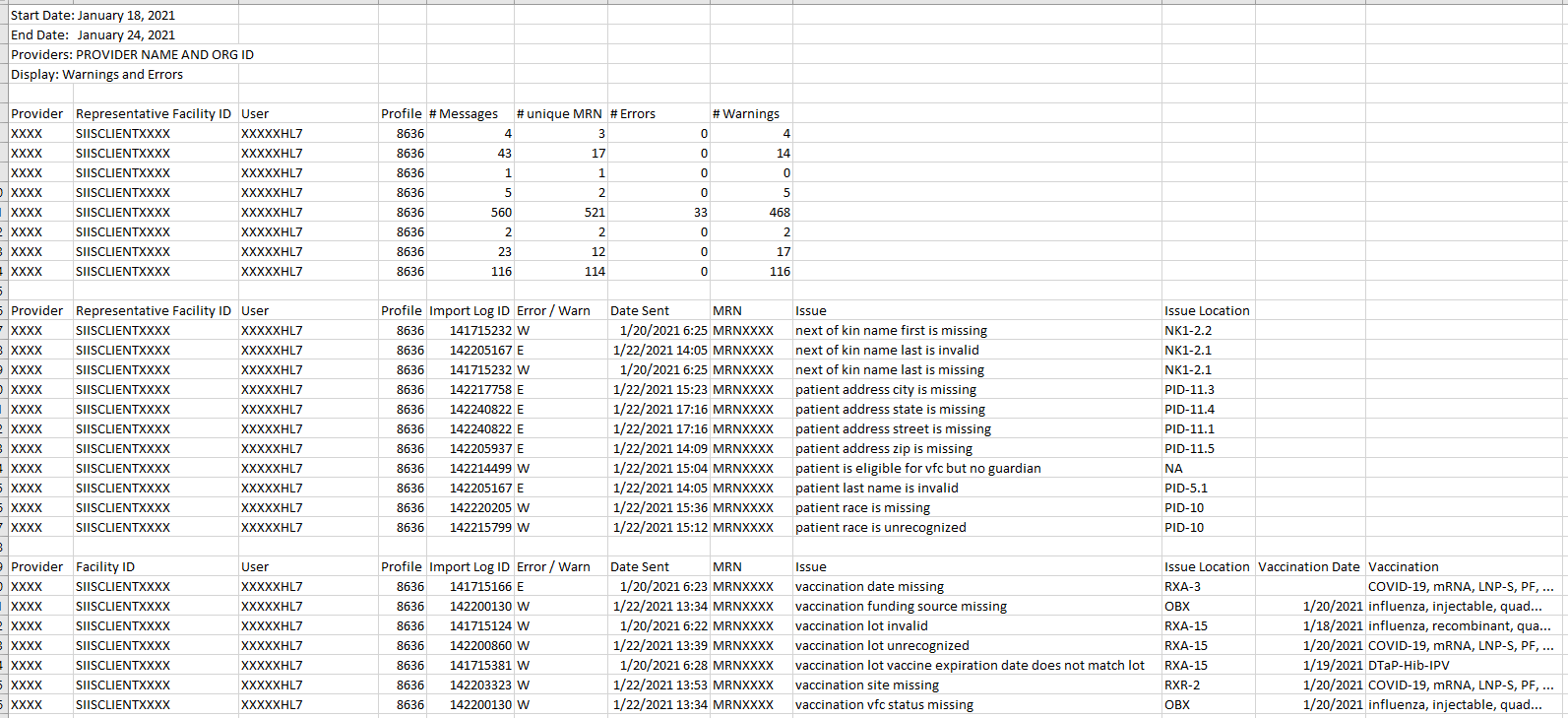This screenshot has width=1568, height=718.
Task: Click issue location cell 'NK1-2.2'
Action: click(x=1208, y=331)
